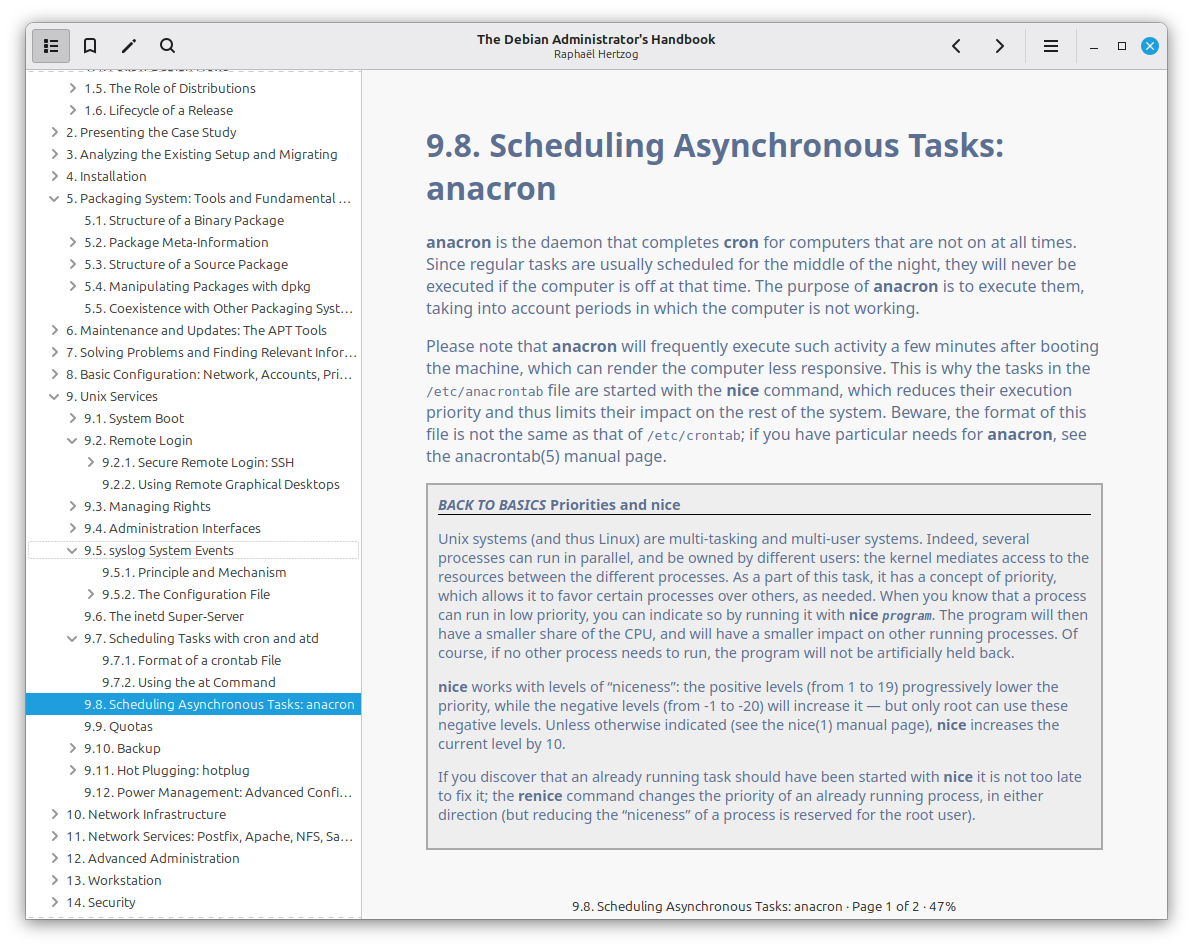Expand 1.5. The Role of Distributions

pyautogui.click(x=72, y=88)
